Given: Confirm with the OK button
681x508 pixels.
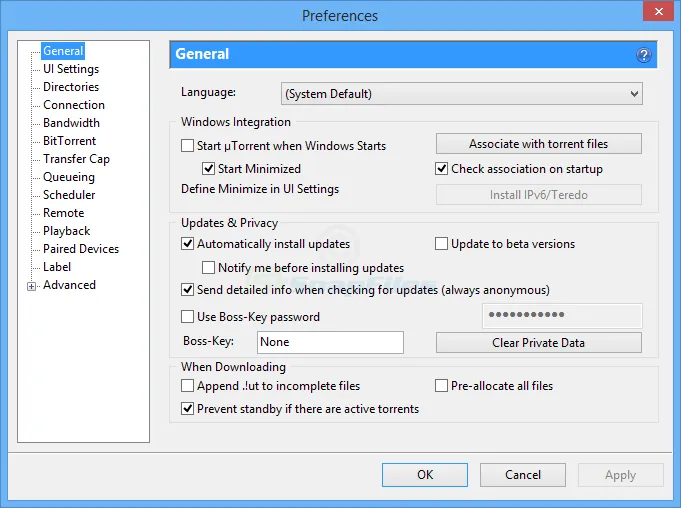Looking at the screenshot, I should (425, 475).
